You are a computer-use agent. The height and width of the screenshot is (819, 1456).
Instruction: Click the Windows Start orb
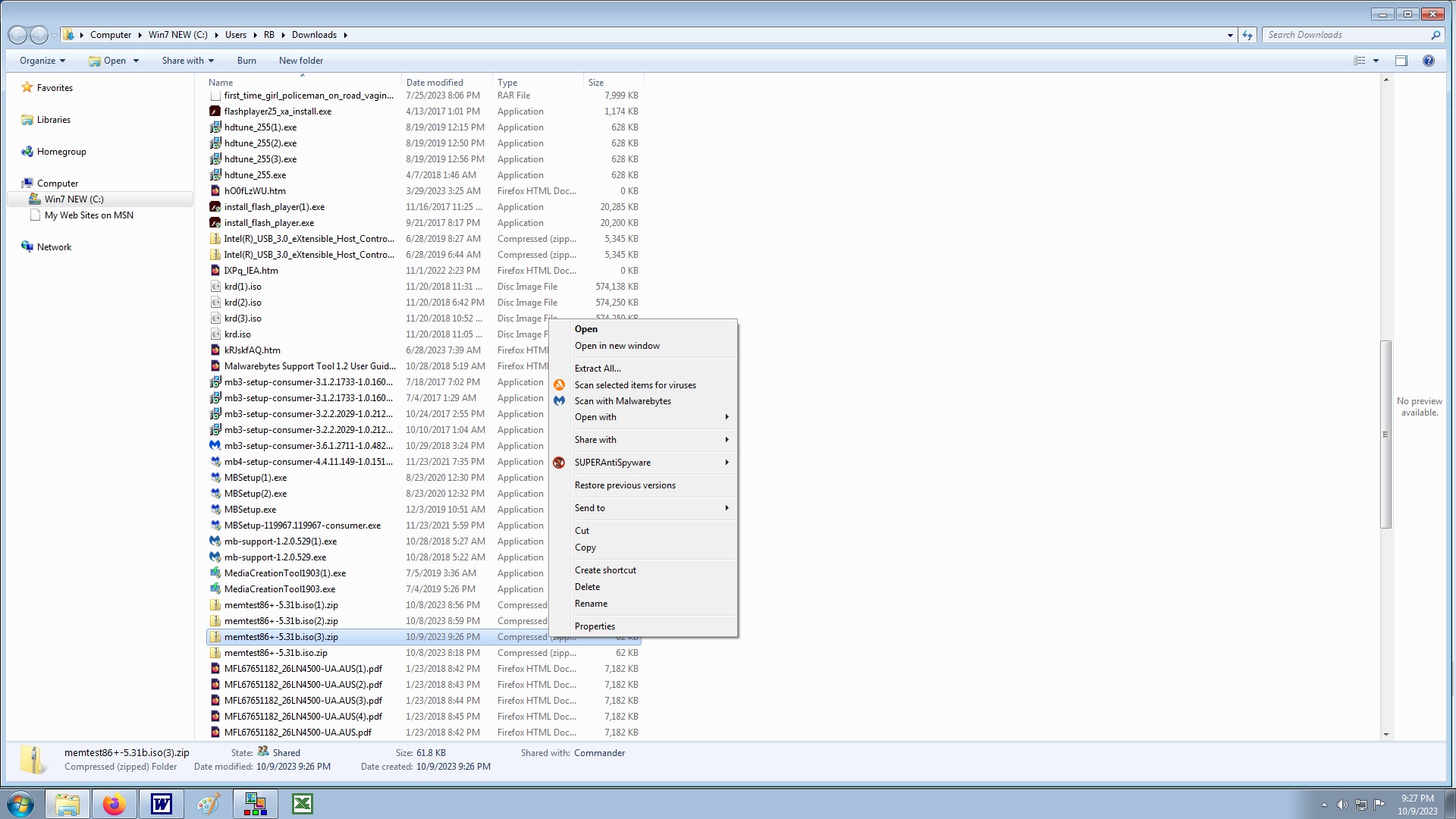(20, 804)
